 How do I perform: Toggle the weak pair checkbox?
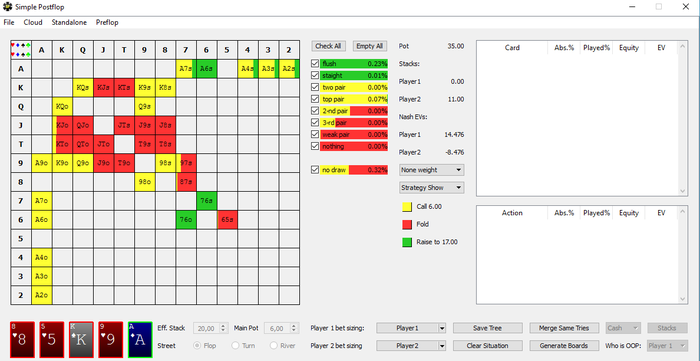315,134
